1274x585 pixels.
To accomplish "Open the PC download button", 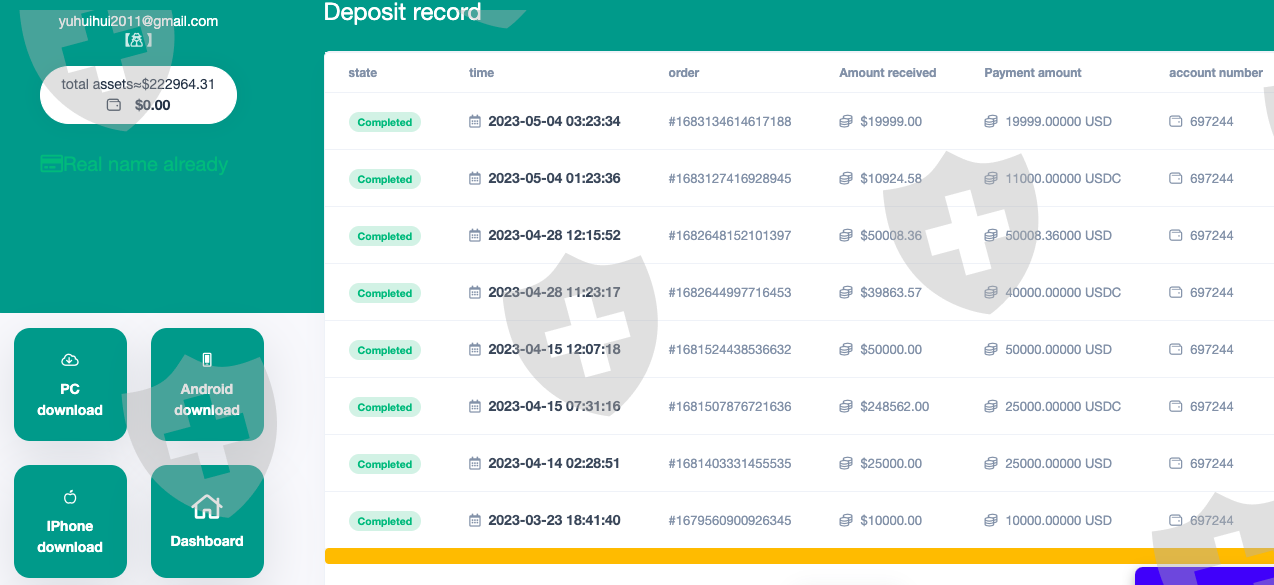I will pos(70,385).
